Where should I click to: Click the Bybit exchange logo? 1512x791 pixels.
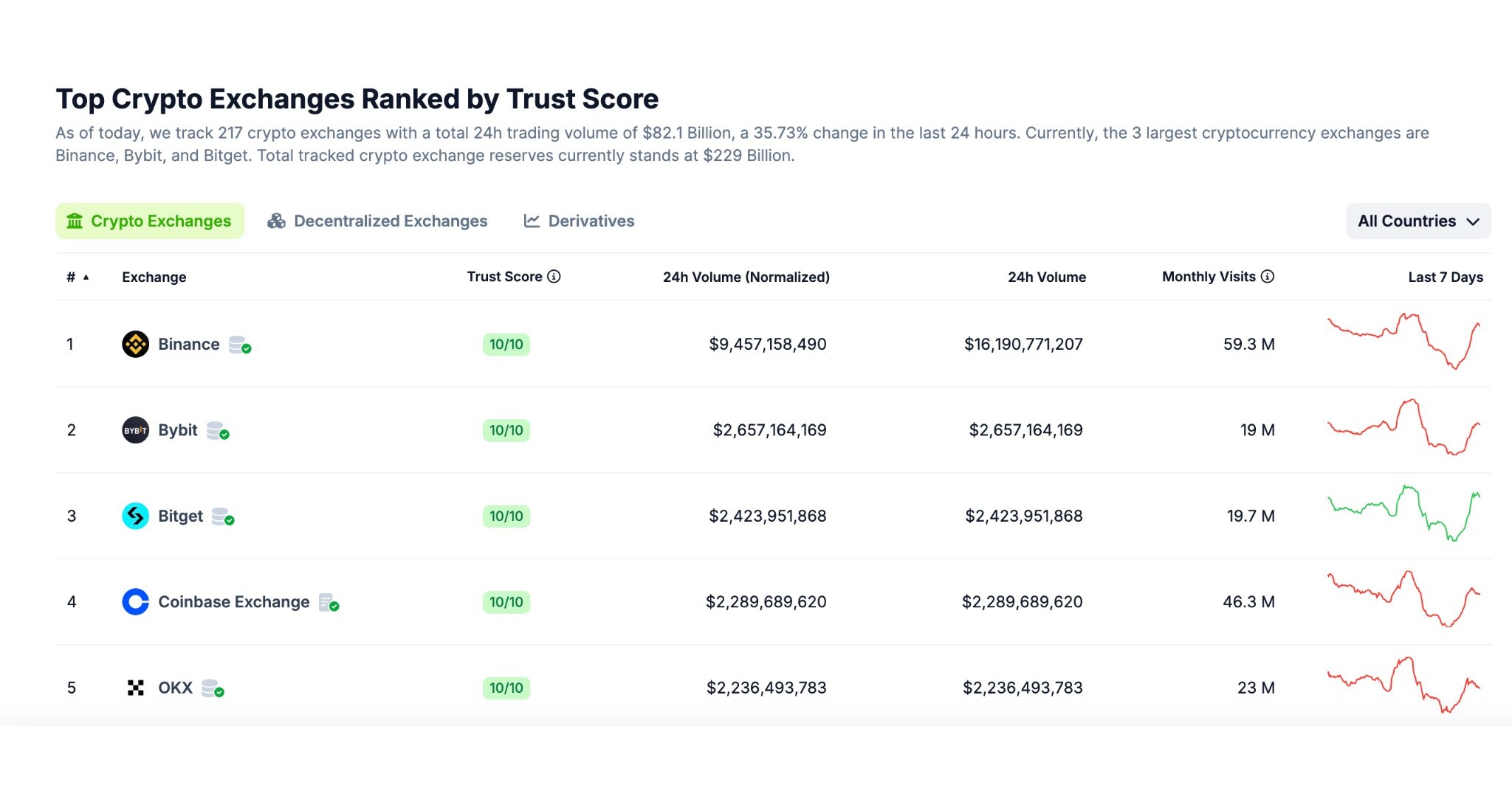tap(135, 430)
